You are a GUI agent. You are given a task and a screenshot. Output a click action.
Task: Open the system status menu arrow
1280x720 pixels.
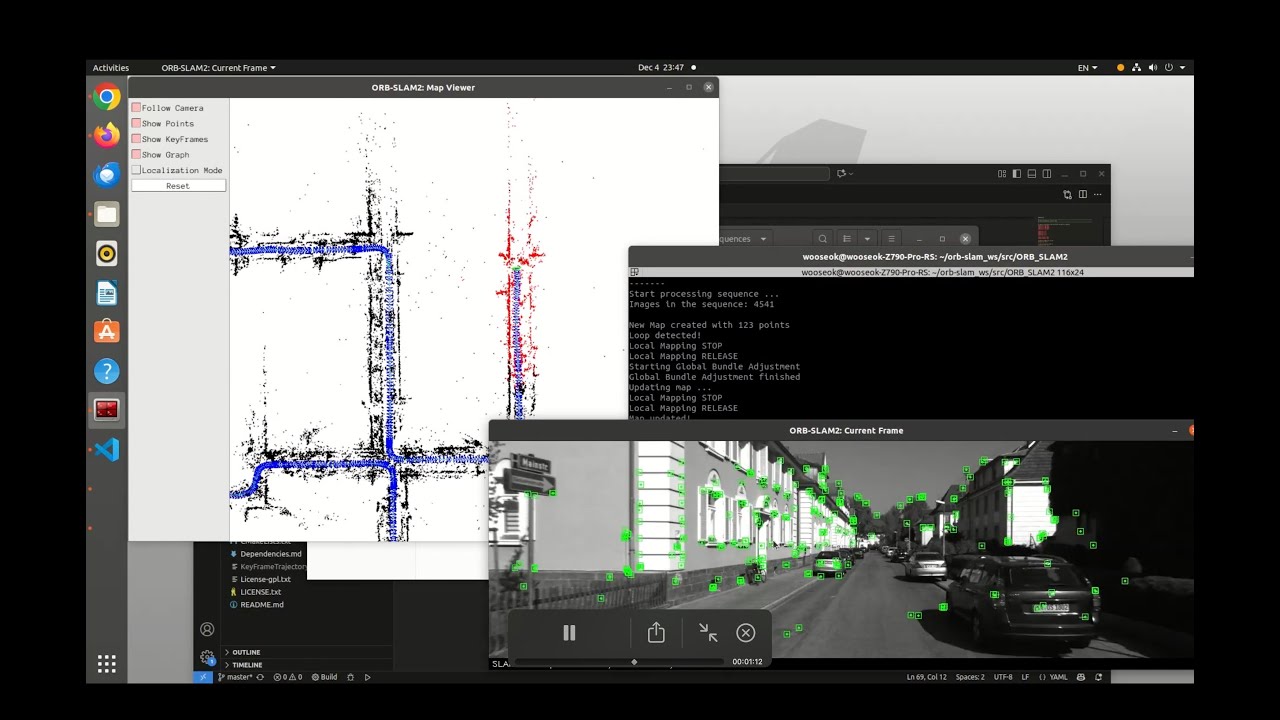pyautogui.click(x=1182, y=68)
